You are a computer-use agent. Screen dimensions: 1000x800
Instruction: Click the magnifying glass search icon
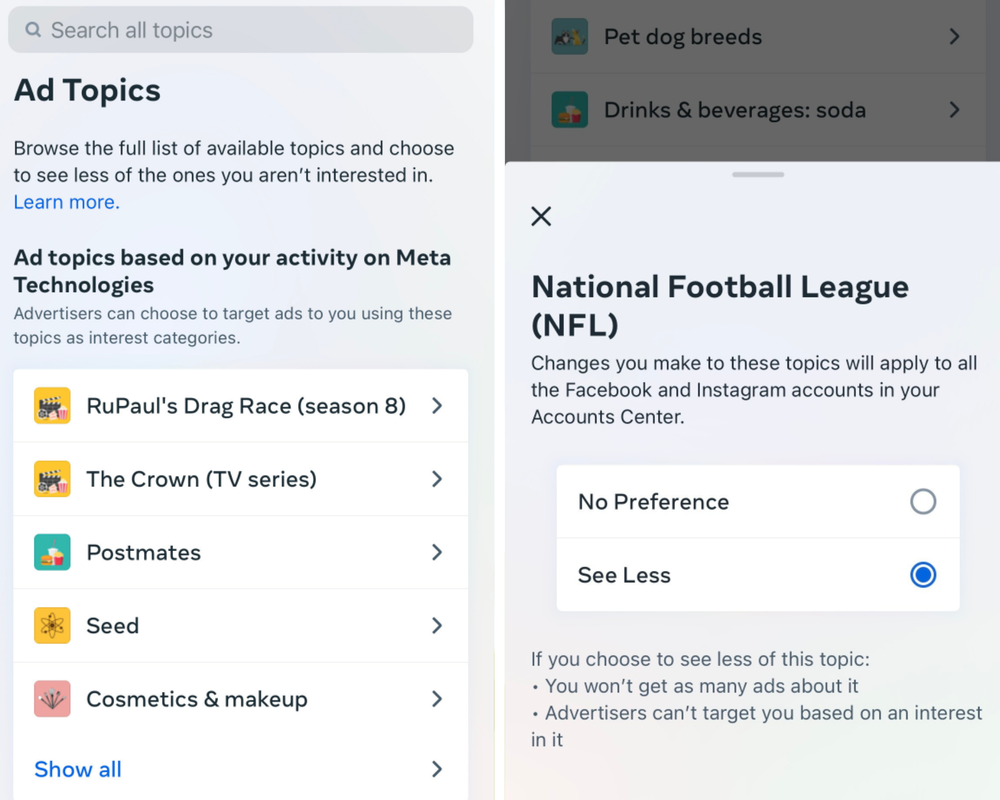33,30
